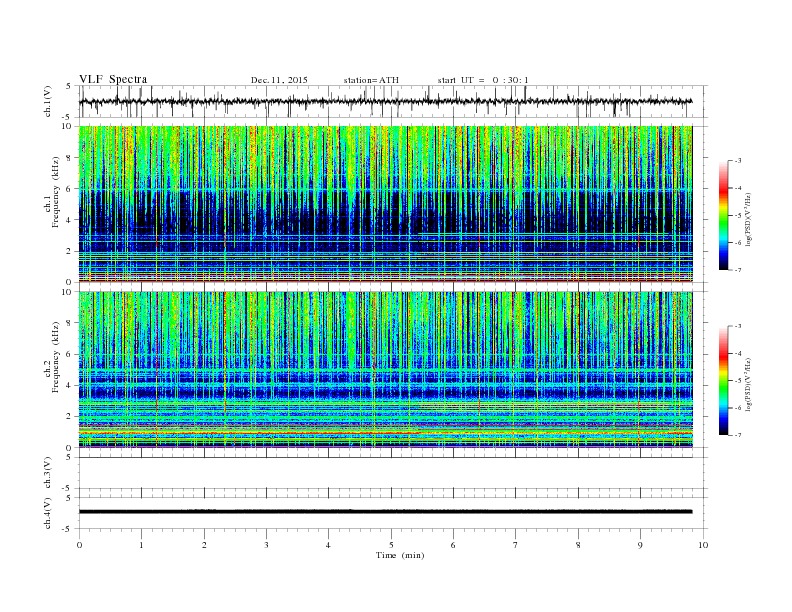Click the time axis tick label "6"

[453, 545]
